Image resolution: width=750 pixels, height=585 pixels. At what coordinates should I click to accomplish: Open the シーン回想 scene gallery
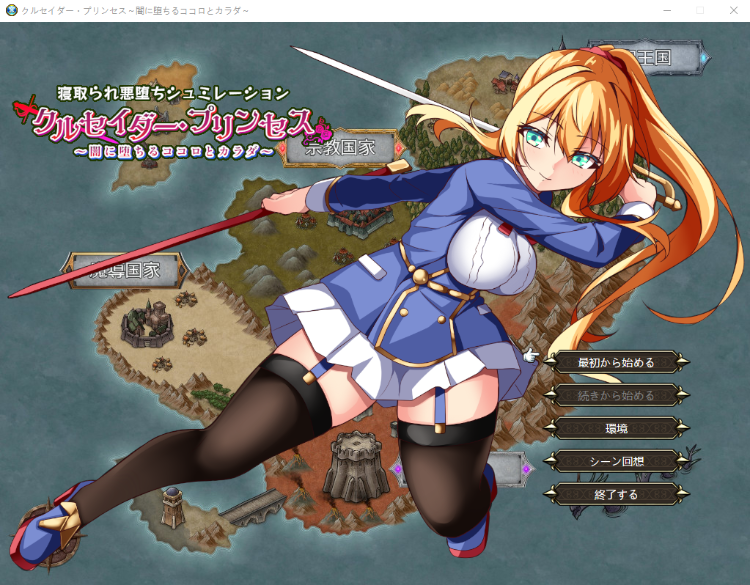[616, 462]
